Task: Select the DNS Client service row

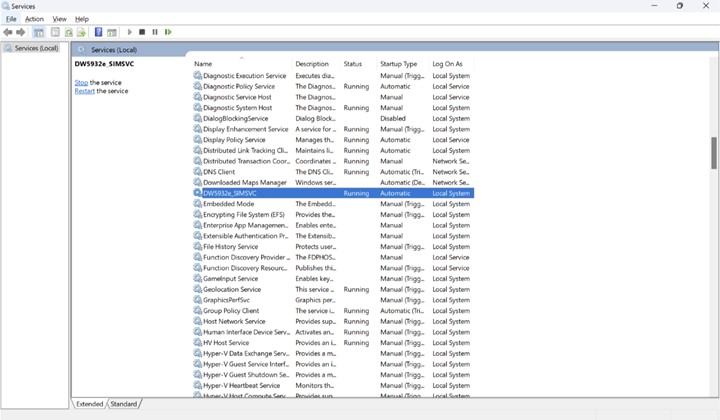Action: coord(219,172)
